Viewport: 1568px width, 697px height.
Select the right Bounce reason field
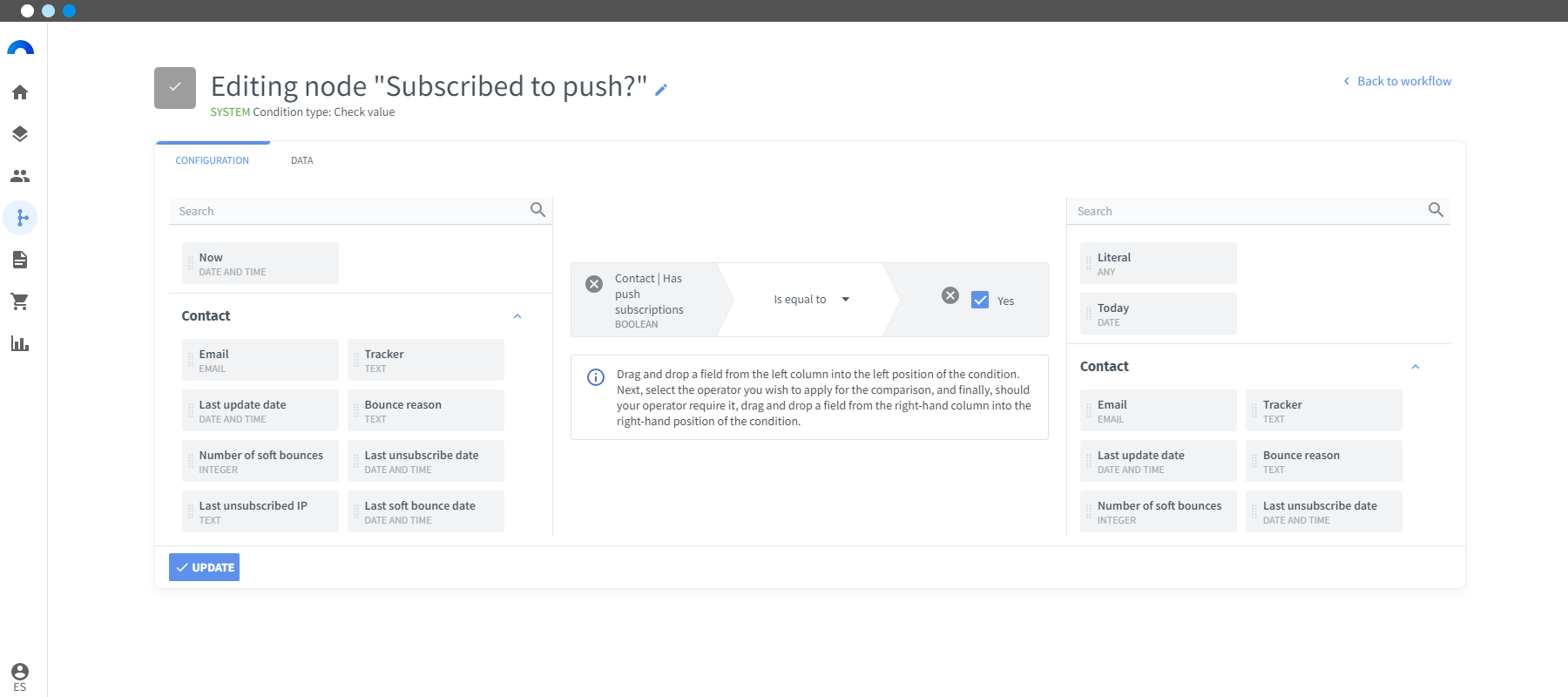click(x=1324, y=461)
